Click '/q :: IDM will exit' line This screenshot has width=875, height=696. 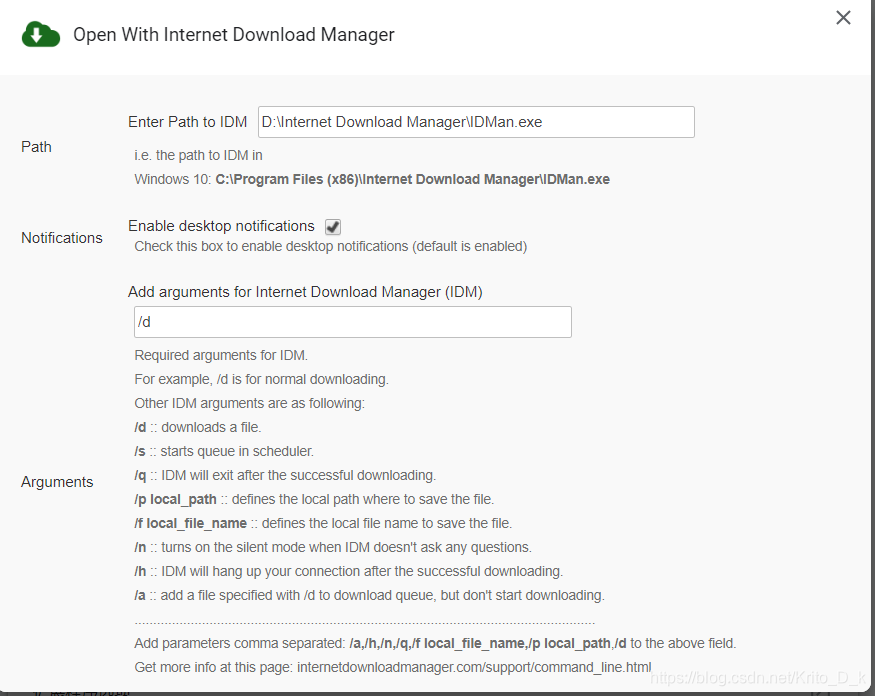[285, 475]
